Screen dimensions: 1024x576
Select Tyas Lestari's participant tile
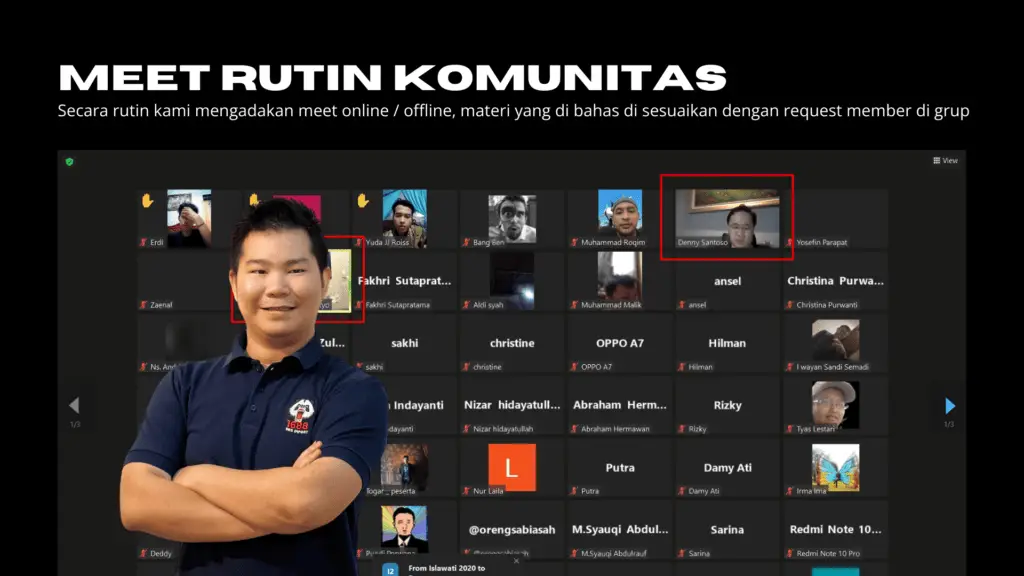point(835,405)
